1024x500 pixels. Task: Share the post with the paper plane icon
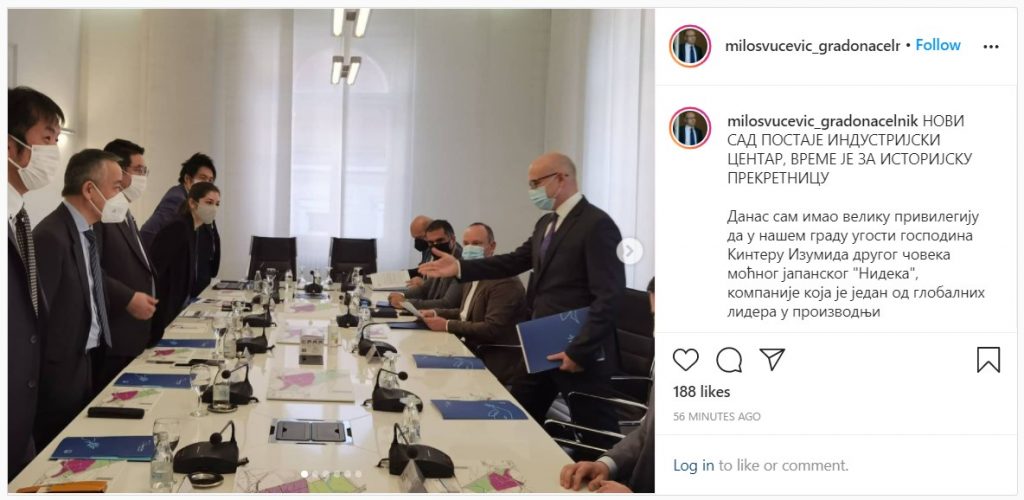point(772,360)
